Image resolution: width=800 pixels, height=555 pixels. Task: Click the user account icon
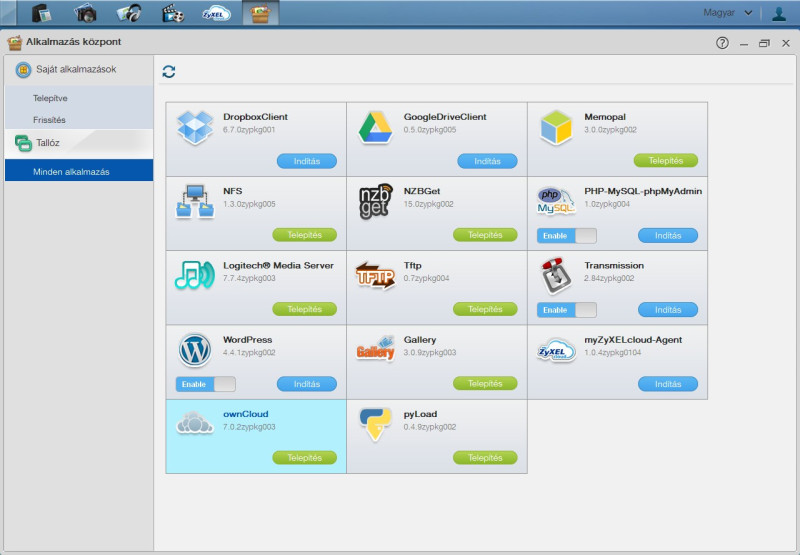(779, 13)
